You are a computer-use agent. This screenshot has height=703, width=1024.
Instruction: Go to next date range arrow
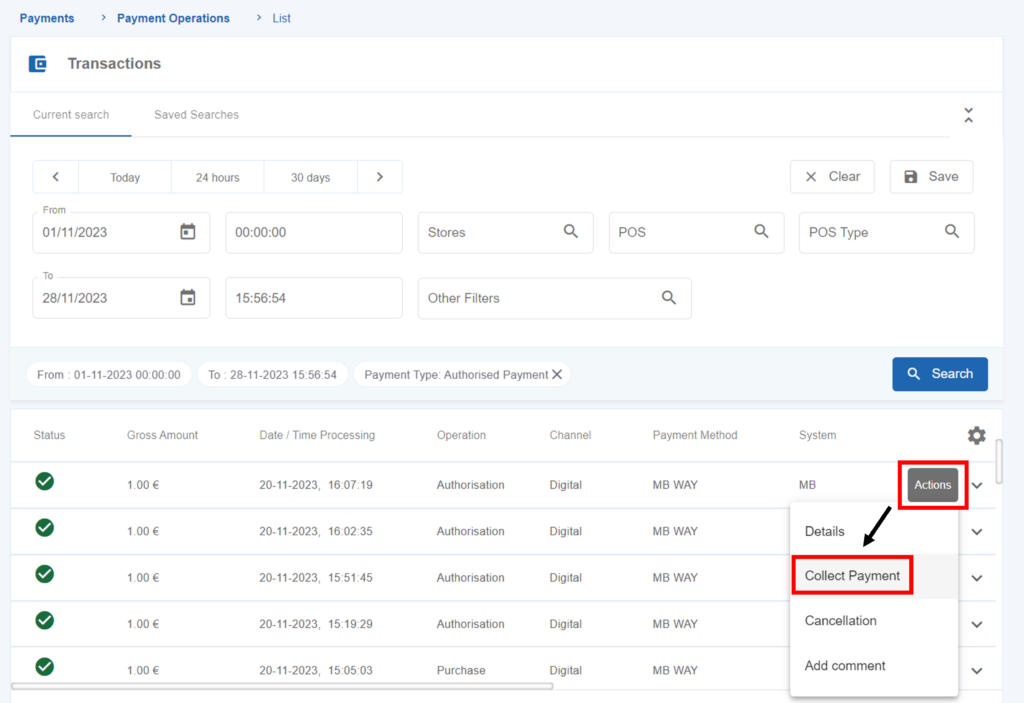pyautogui.click(x=380, y=177)
